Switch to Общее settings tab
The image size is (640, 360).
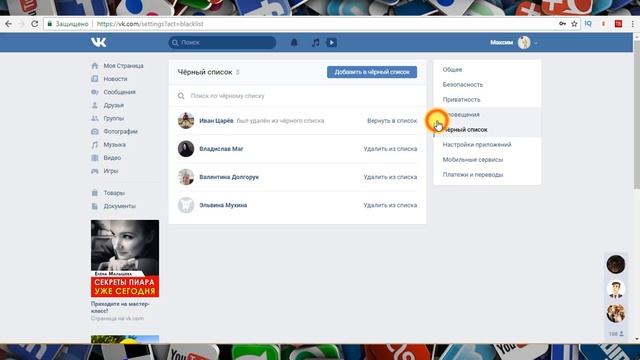pos(452,70)
